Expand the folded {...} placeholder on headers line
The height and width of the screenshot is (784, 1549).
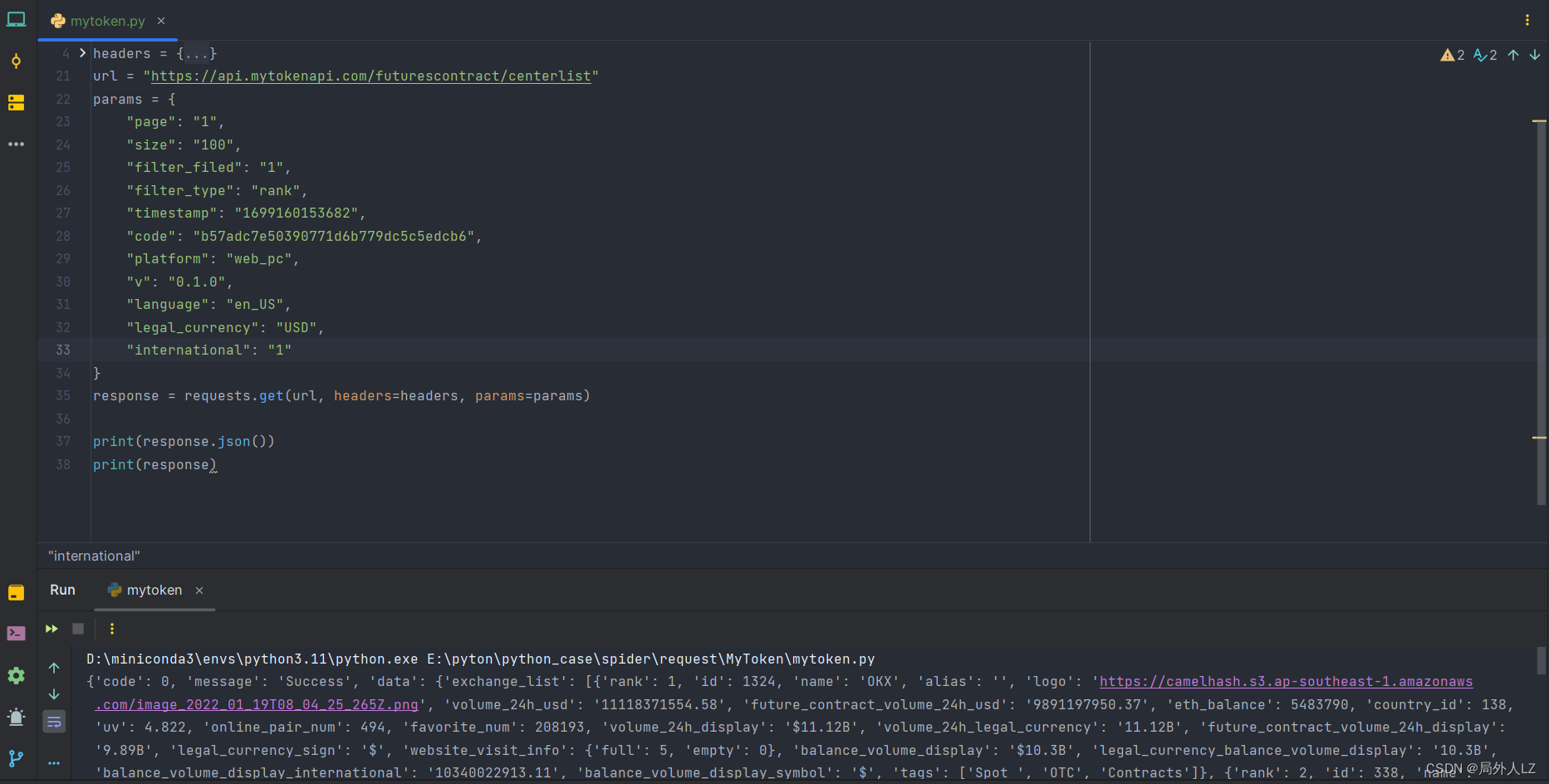(x=197, y=53)
